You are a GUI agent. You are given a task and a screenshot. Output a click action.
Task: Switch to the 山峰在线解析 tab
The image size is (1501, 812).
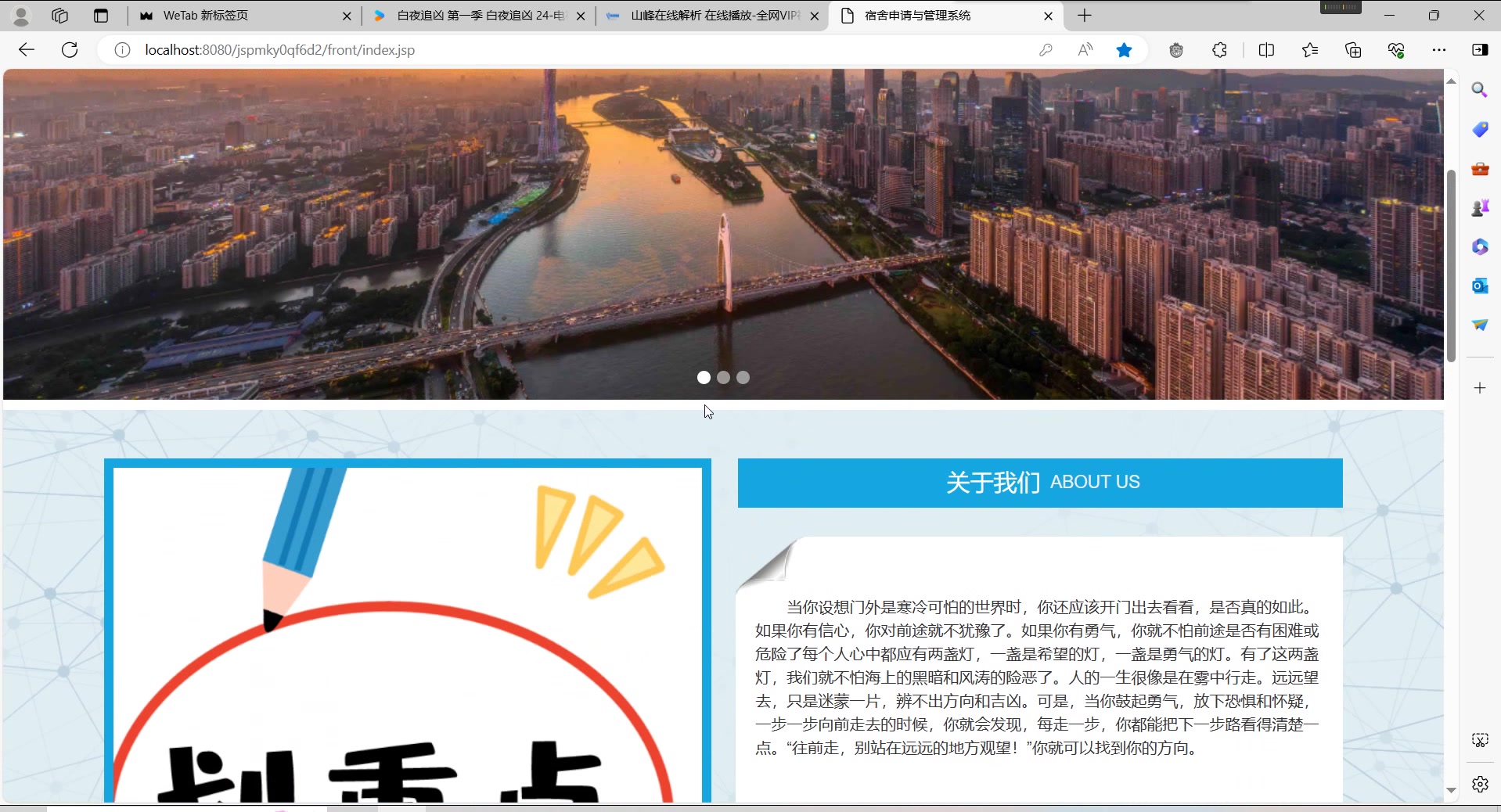tap(712, 16)
